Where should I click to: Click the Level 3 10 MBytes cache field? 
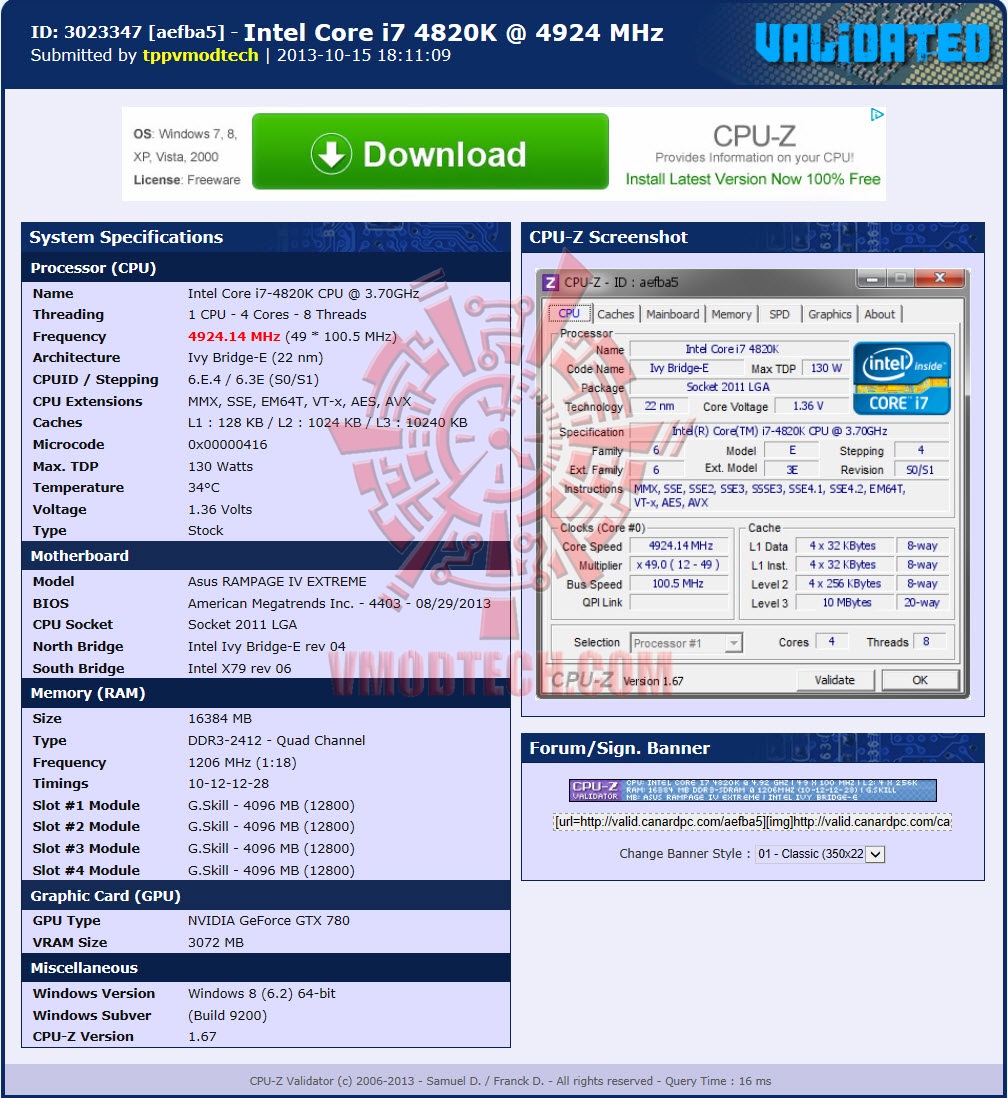click(846, 602)
